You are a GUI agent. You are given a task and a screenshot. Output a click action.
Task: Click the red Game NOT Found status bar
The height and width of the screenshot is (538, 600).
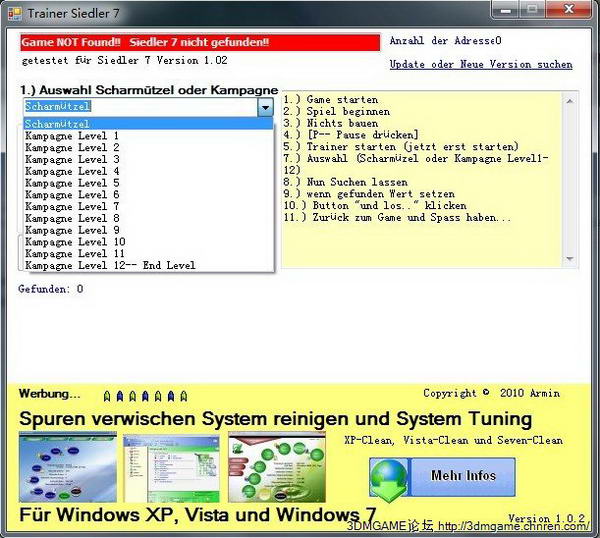[x=200, y=43]
